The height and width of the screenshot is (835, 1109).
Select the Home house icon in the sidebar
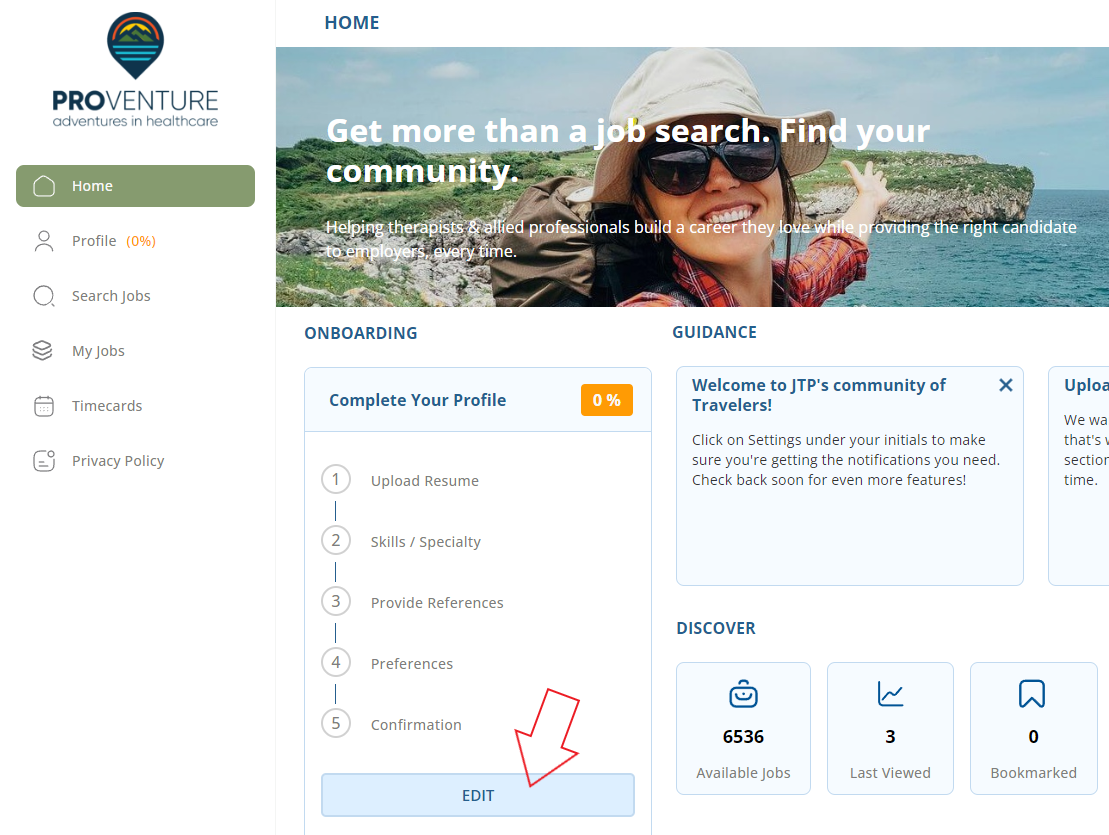(43, 185)
